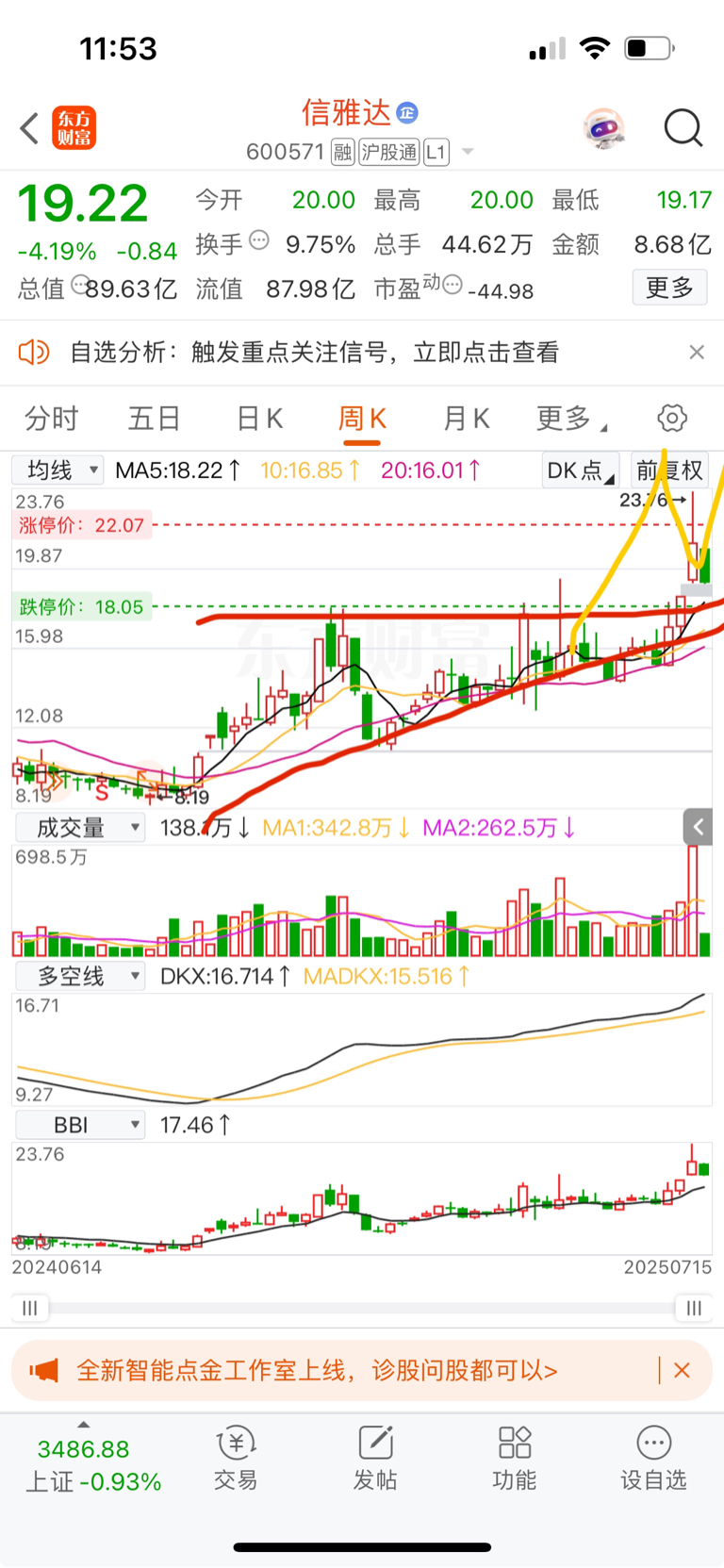The height and width of the screenshot is (1568, 724).
Task: Switch to the 月K tab
Action: pyautogui.click(x=466, y=418)
